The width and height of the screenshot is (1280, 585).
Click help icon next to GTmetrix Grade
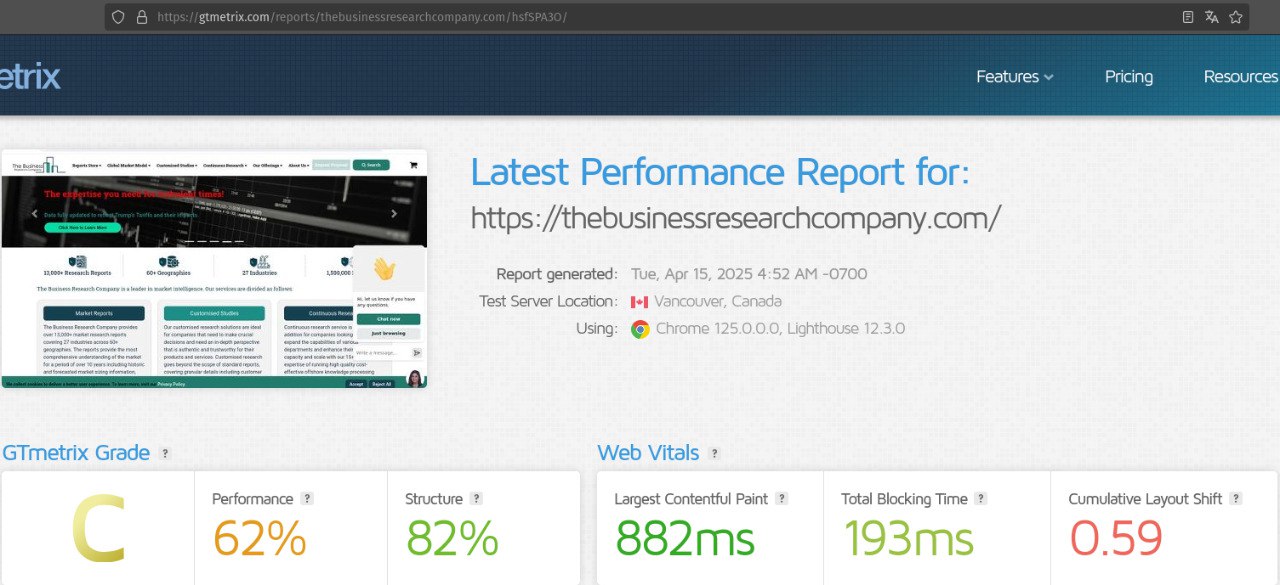(x=165, y=453)
